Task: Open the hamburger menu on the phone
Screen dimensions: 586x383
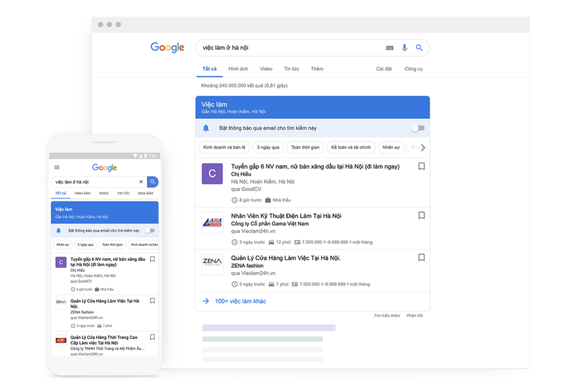Action: [x=57, y=167]
